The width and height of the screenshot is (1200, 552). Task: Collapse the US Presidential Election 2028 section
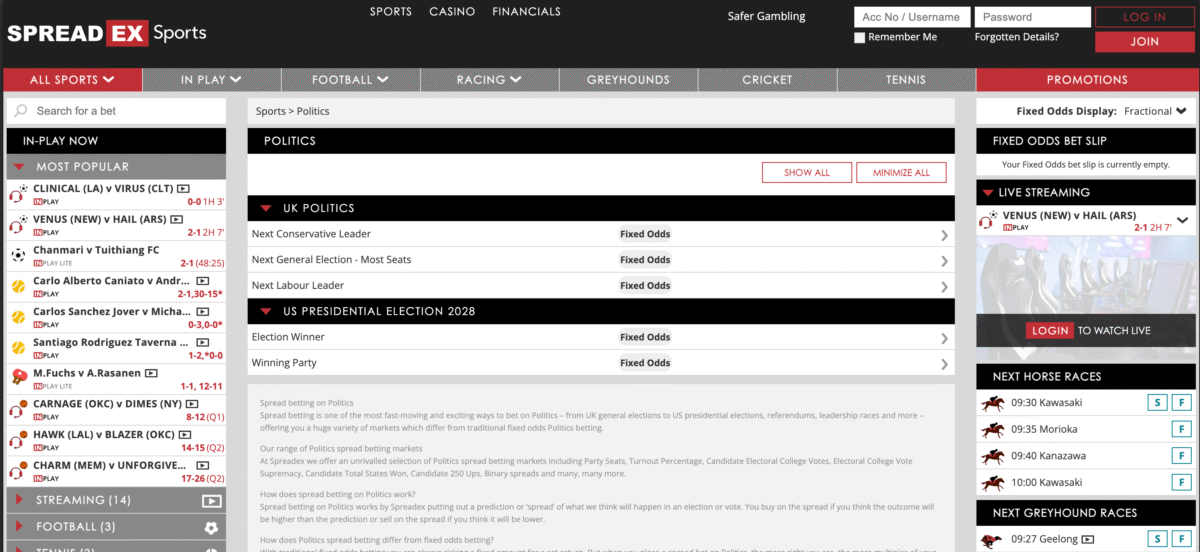pos(266,312)
